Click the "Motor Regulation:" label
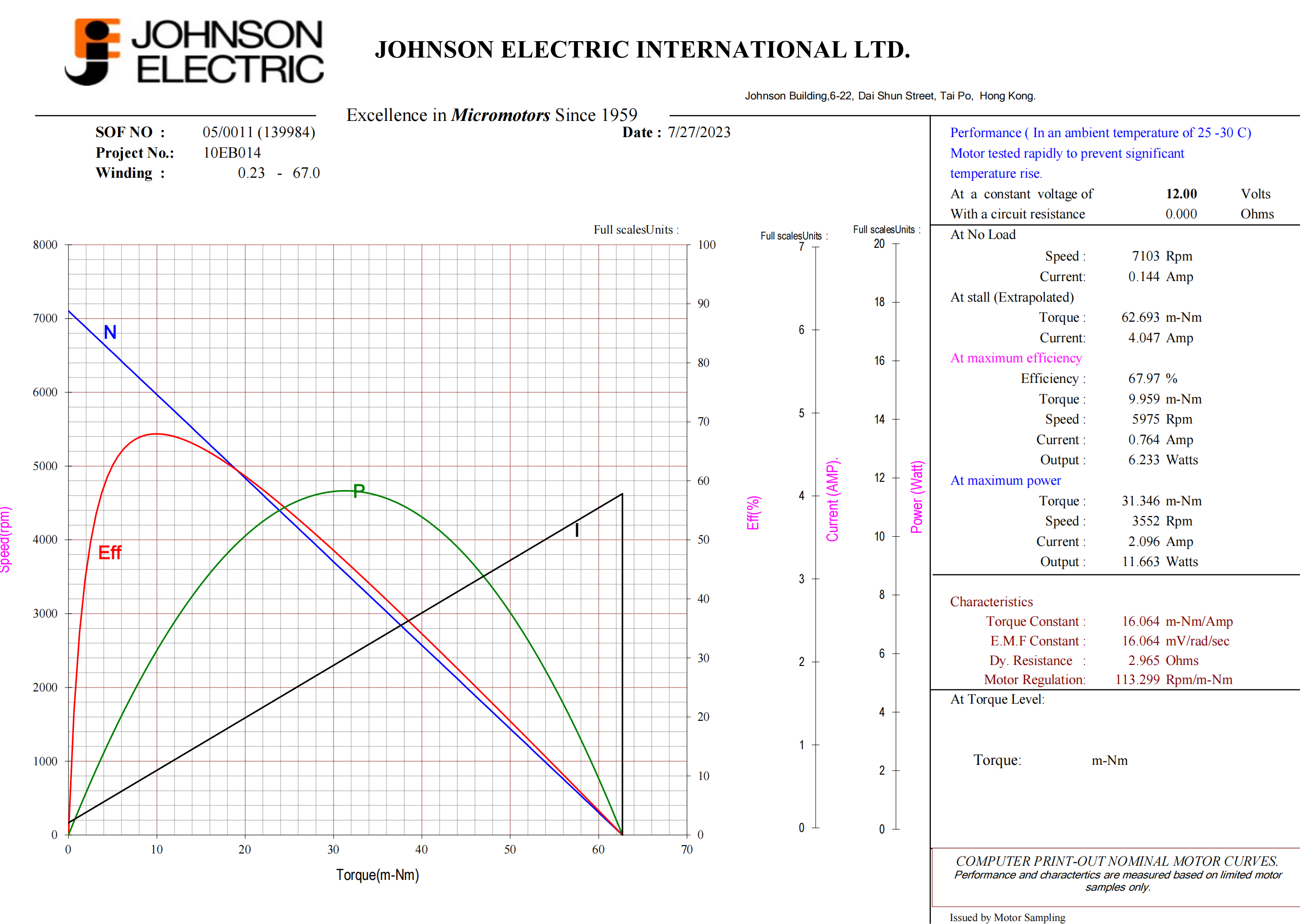The width and height of the screenshot is (1302, 924). (x=1035, y=680)
